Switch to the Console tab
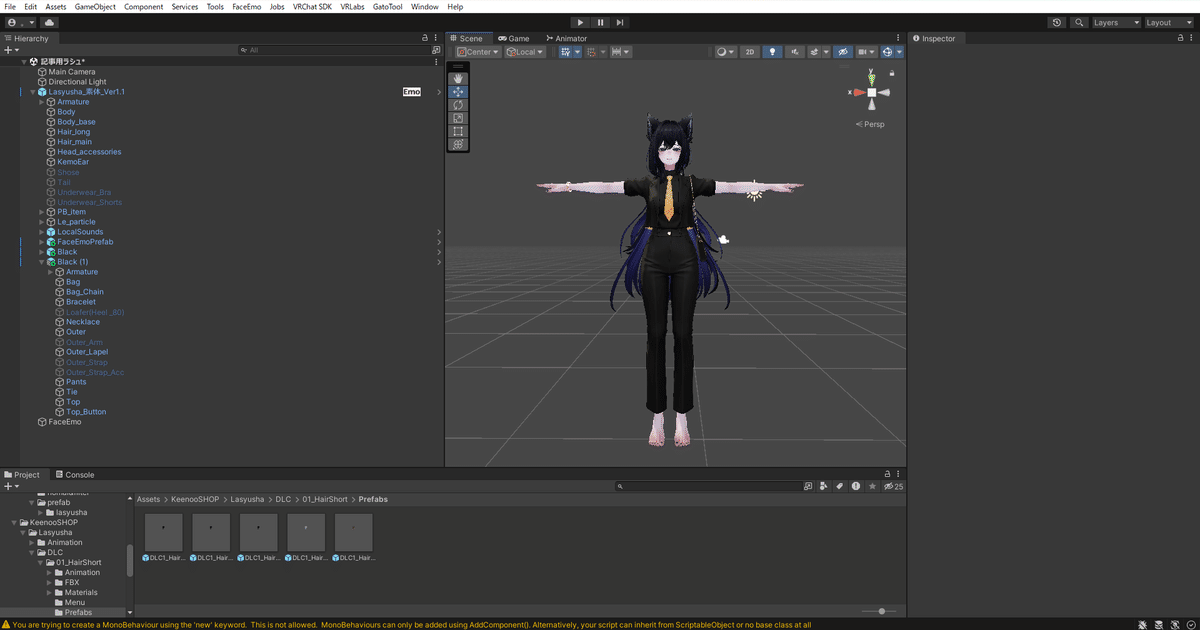Viewport: 1200px width, 630px height. 75,475
